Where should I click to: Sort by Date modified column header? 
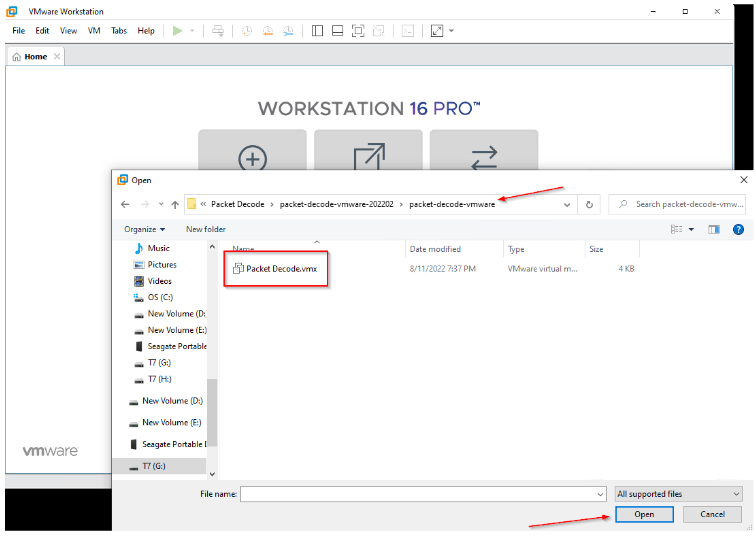(x=435, y=249)
